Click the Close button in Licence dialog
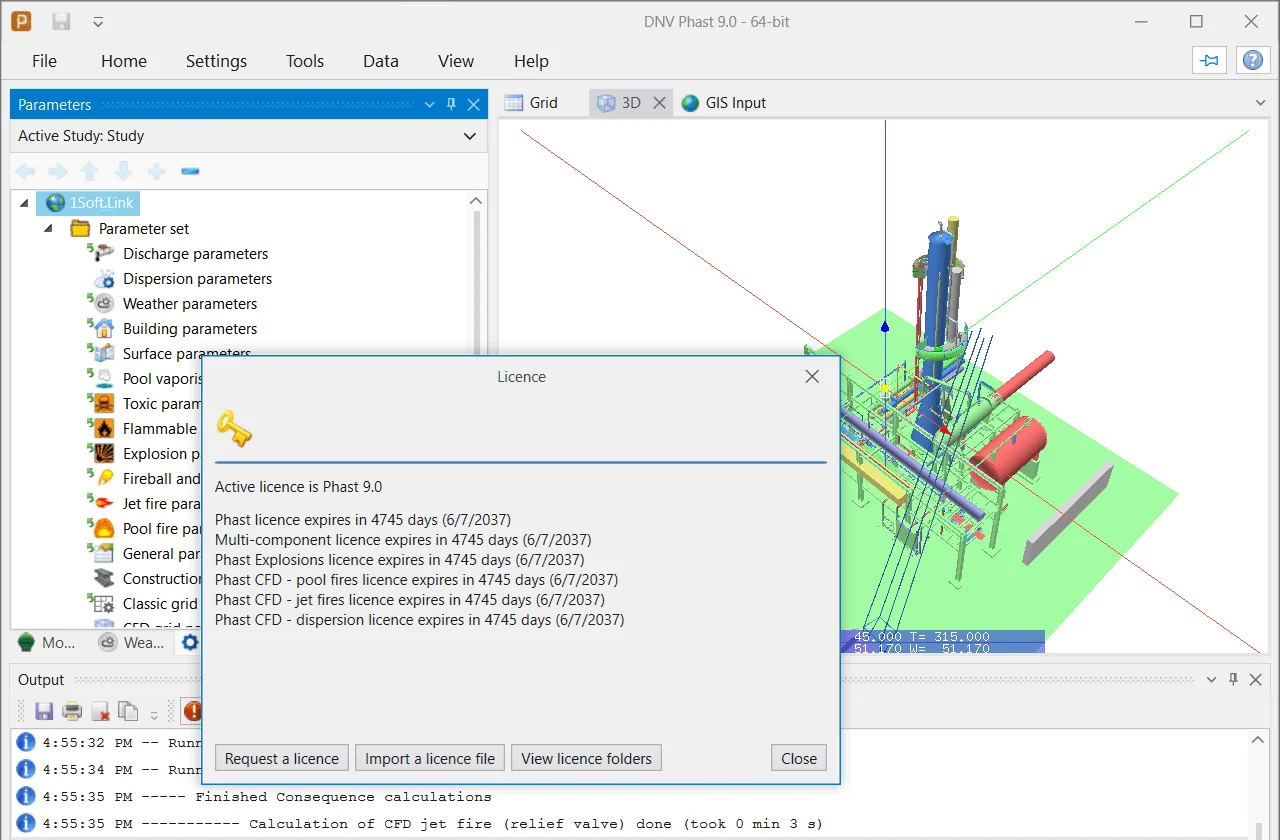 coord(799,758)
